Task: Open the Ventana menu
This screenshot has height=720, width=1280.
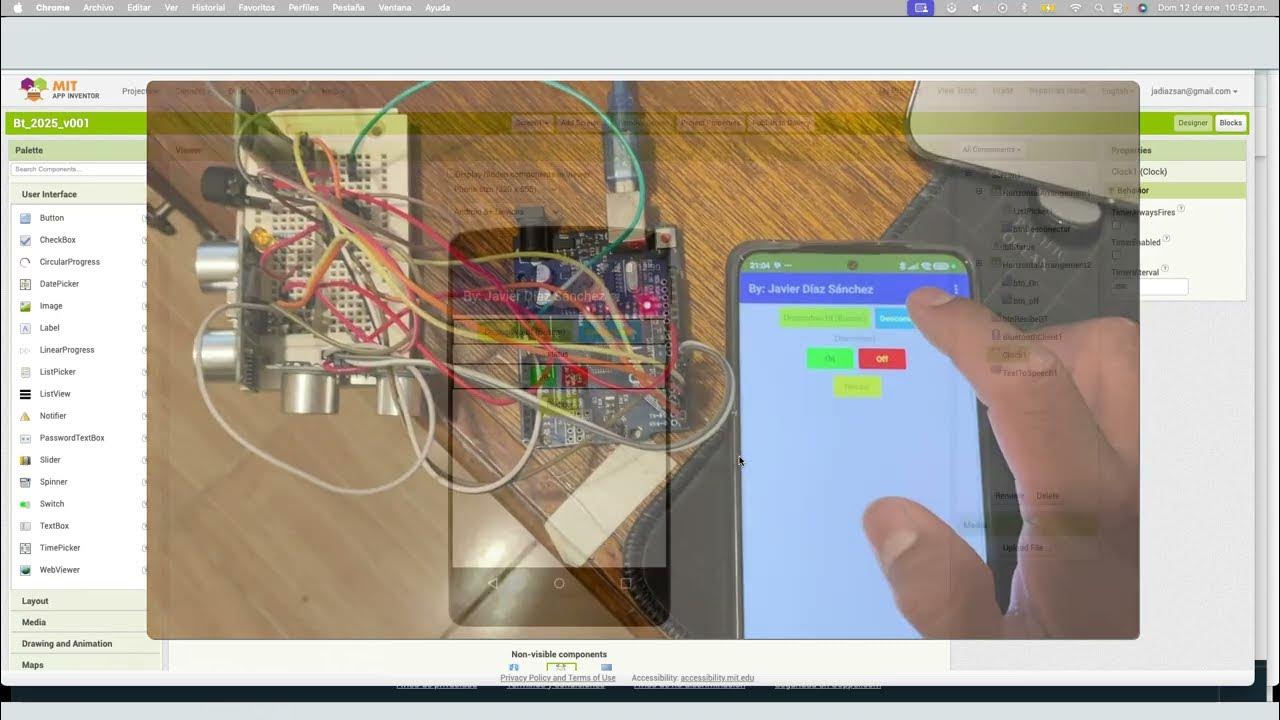Action: coord(395,7)
